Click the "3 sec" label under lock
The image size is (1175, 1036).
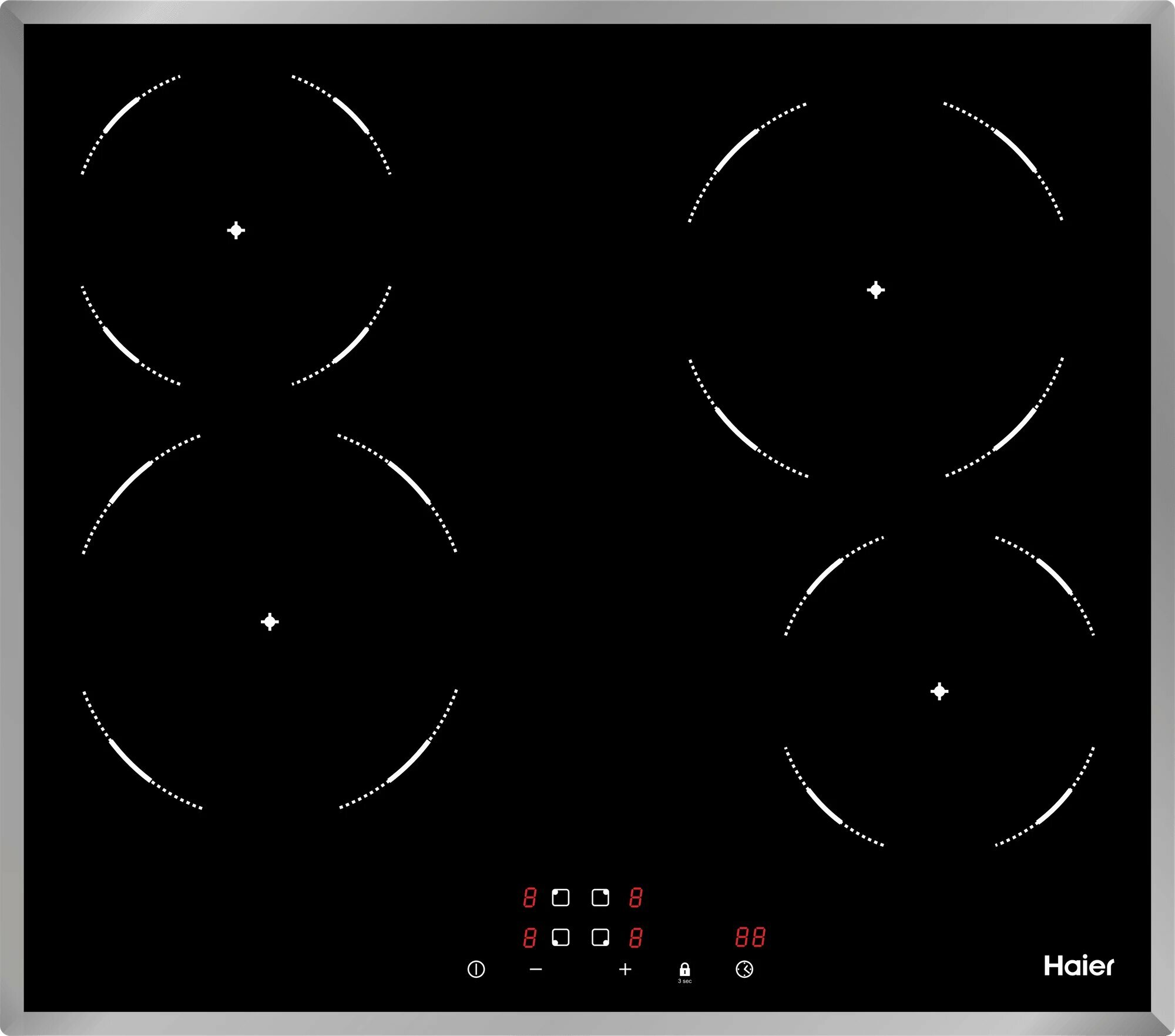684,981
